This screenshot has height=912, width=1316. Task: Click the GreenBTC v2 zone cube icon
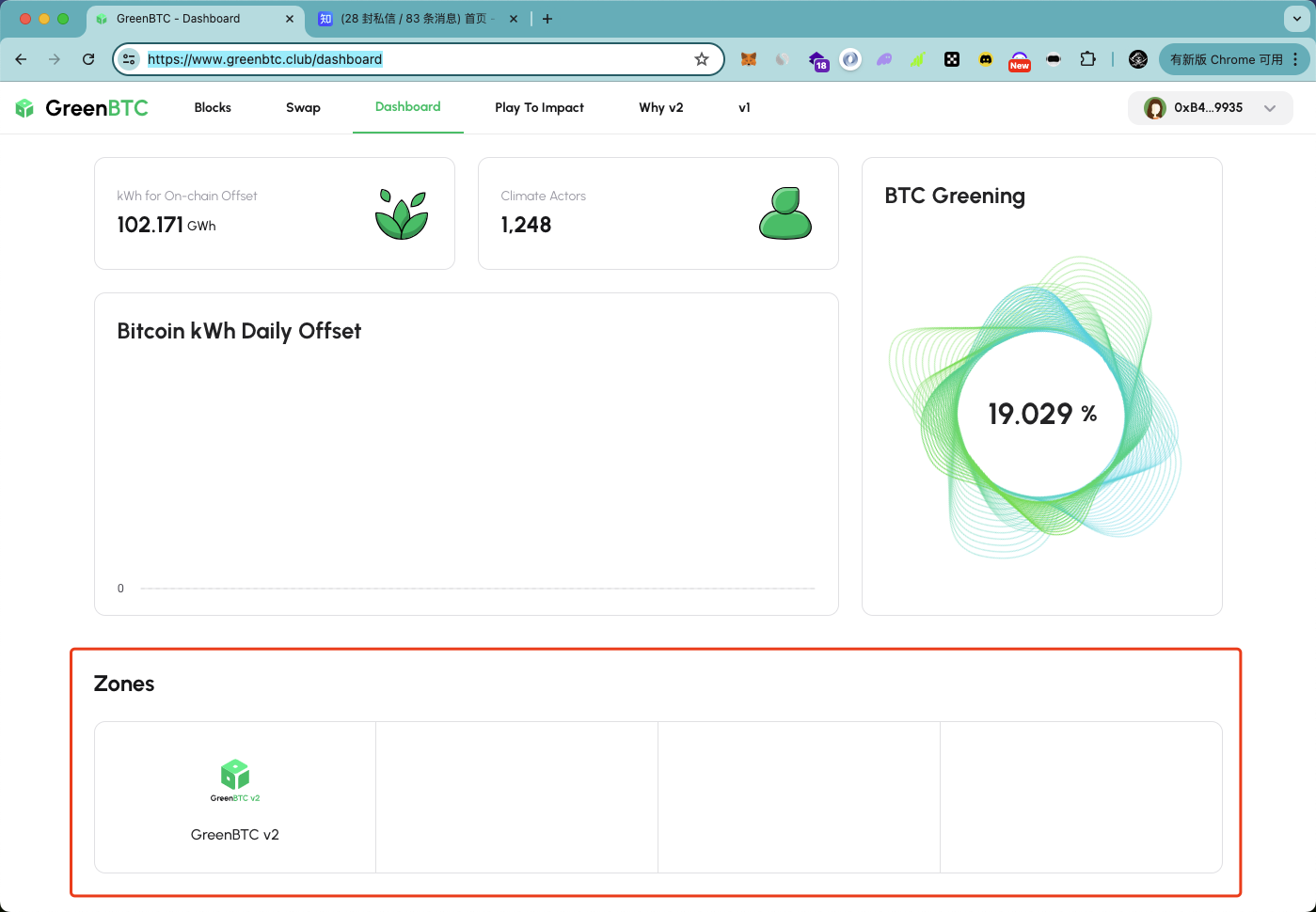[x=235, y=776]
